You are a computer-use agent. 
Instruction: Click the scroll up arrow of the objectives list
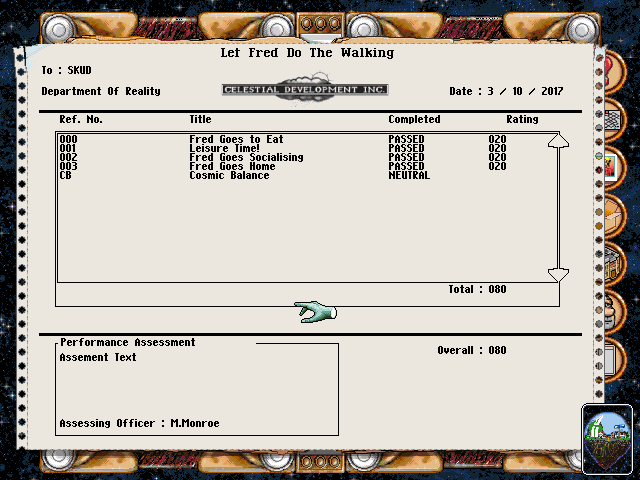(558, 141)
